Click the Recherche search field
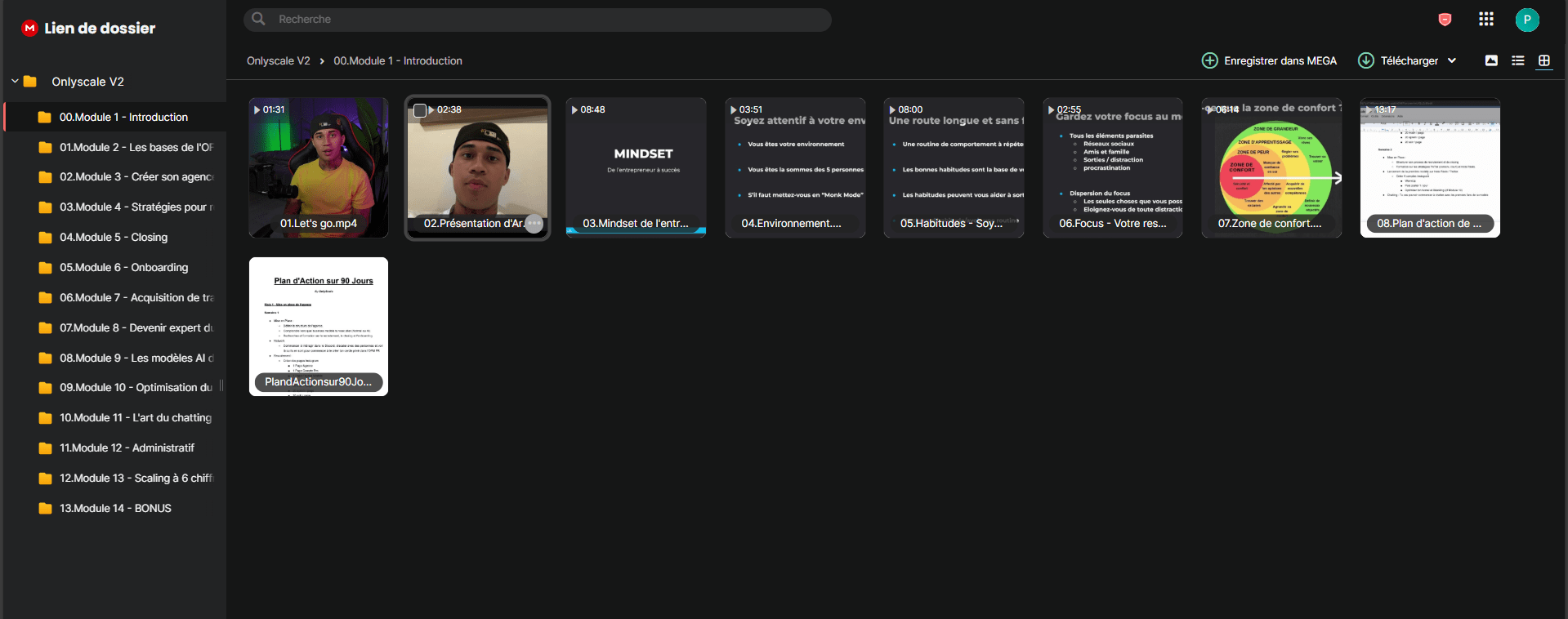Viewport: 1568px width, 619px height. 538,20
